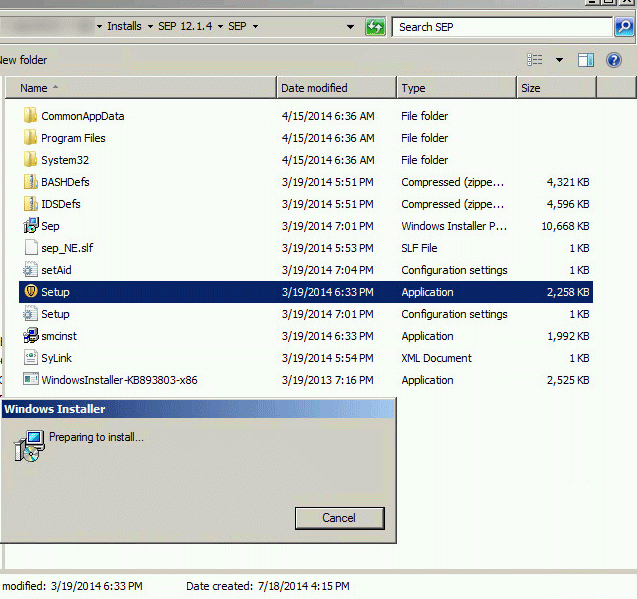Cancel the Windows Installer preparation
Image resolution: width=638 pixels, height=599 pixels.
pos(339,517)
